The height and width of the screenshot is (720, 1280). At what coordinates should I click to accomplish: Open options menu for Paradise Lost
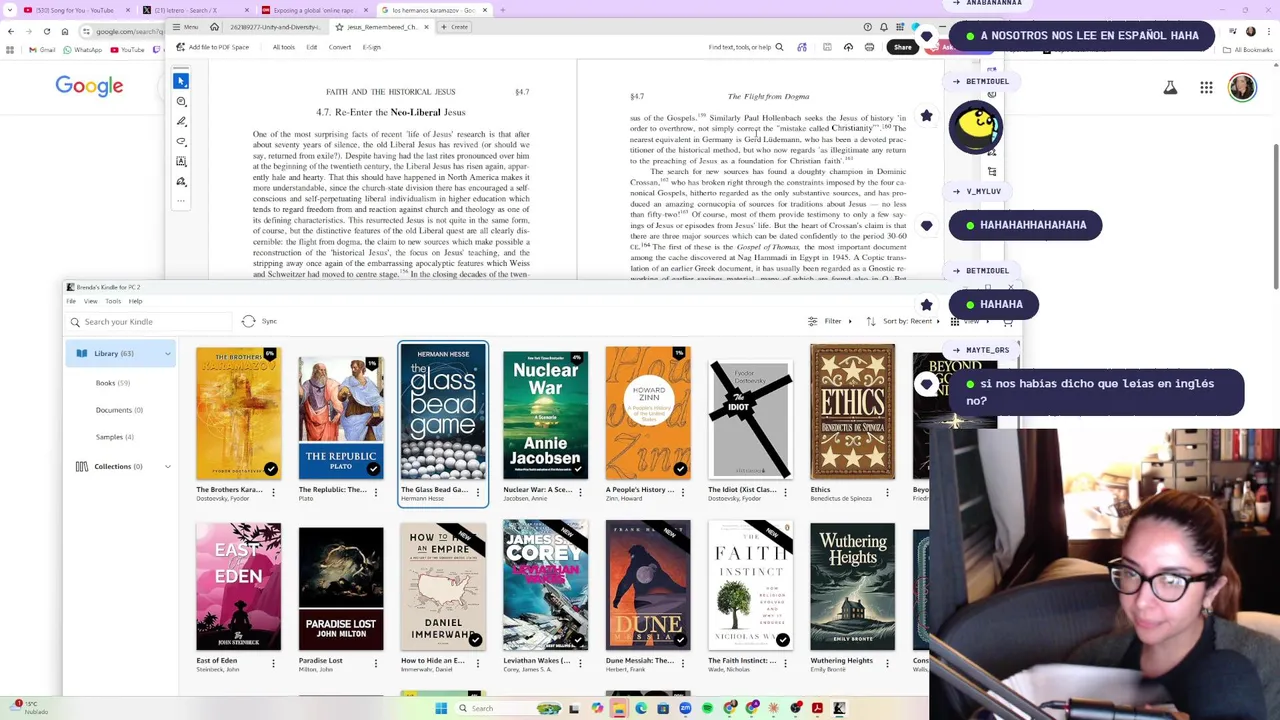[x=376, y=662]
